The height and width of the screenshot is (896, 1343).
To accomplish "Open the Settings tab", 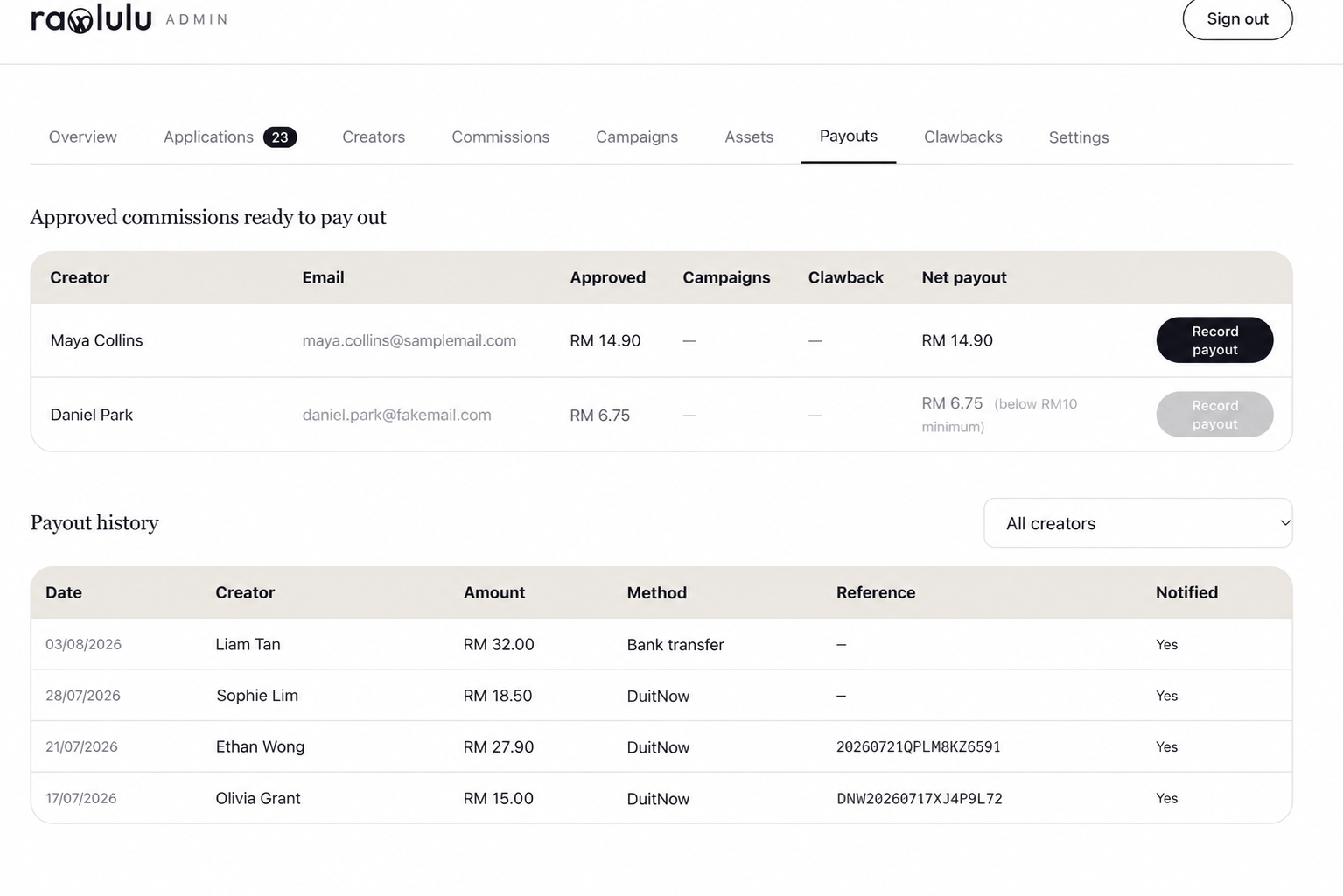I will (1079, 137).
